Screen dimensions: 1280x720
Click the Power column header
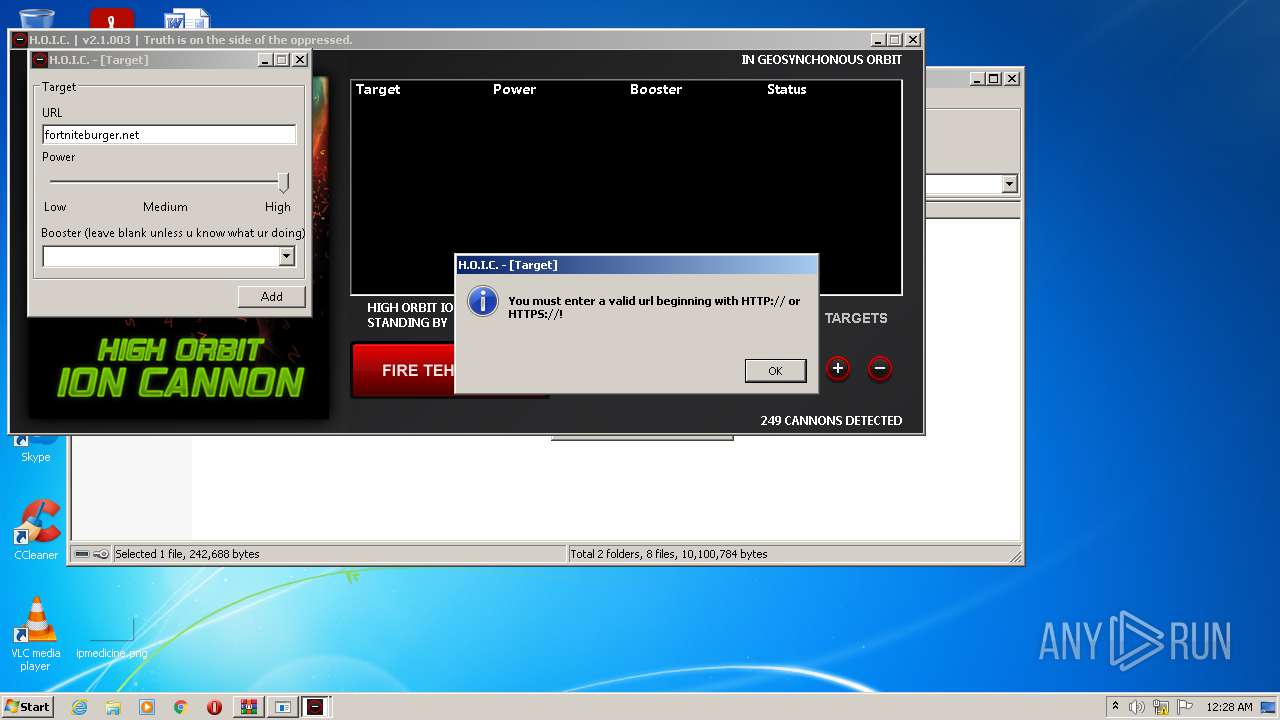[x=514, y=89]
